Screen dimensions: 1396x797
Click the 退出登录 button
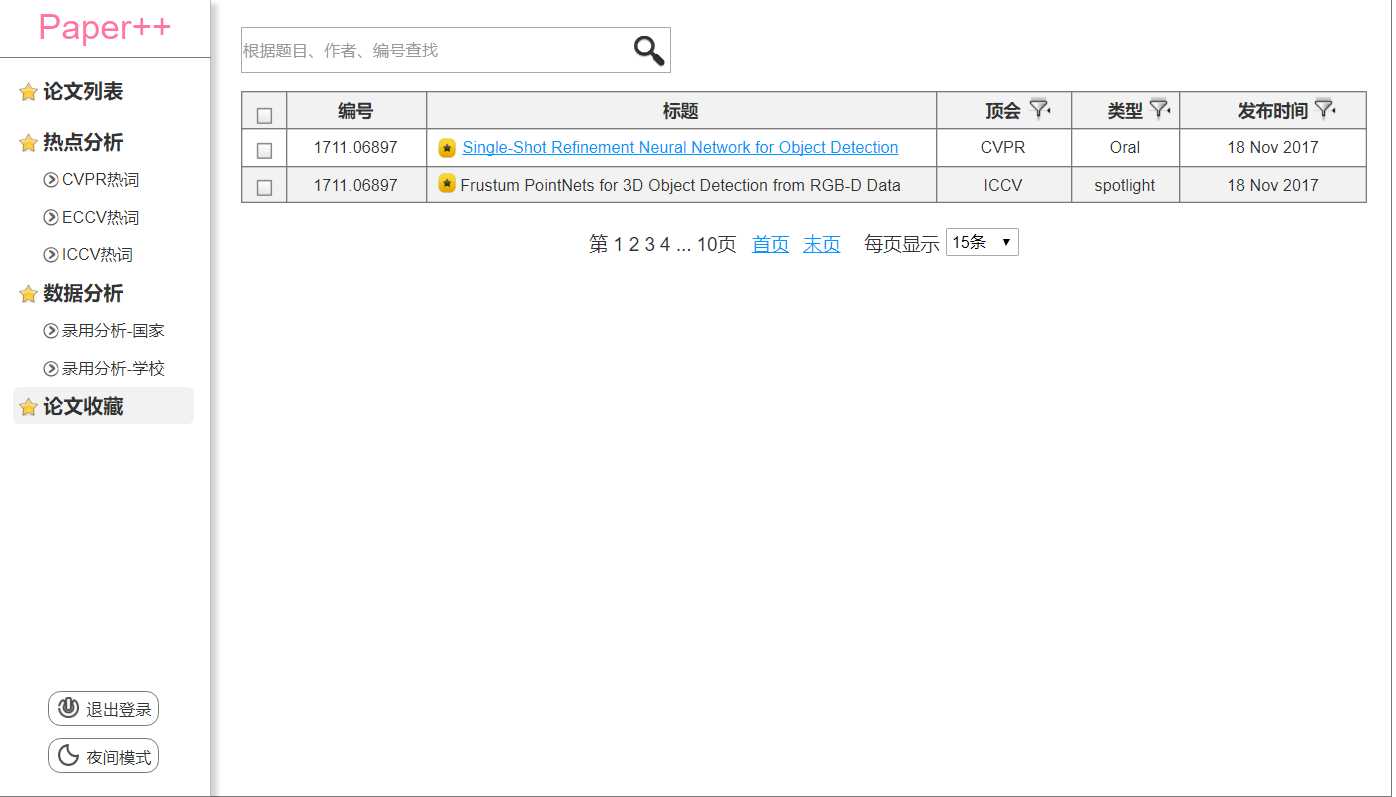pos(103,709)
